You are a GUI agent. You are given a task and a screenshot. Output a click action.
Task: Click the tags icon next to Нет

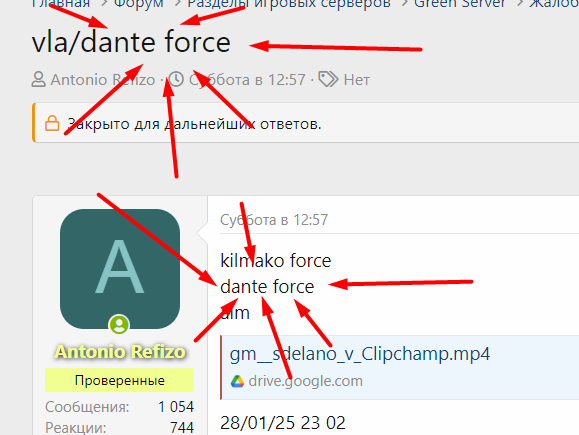coord(328,79)
